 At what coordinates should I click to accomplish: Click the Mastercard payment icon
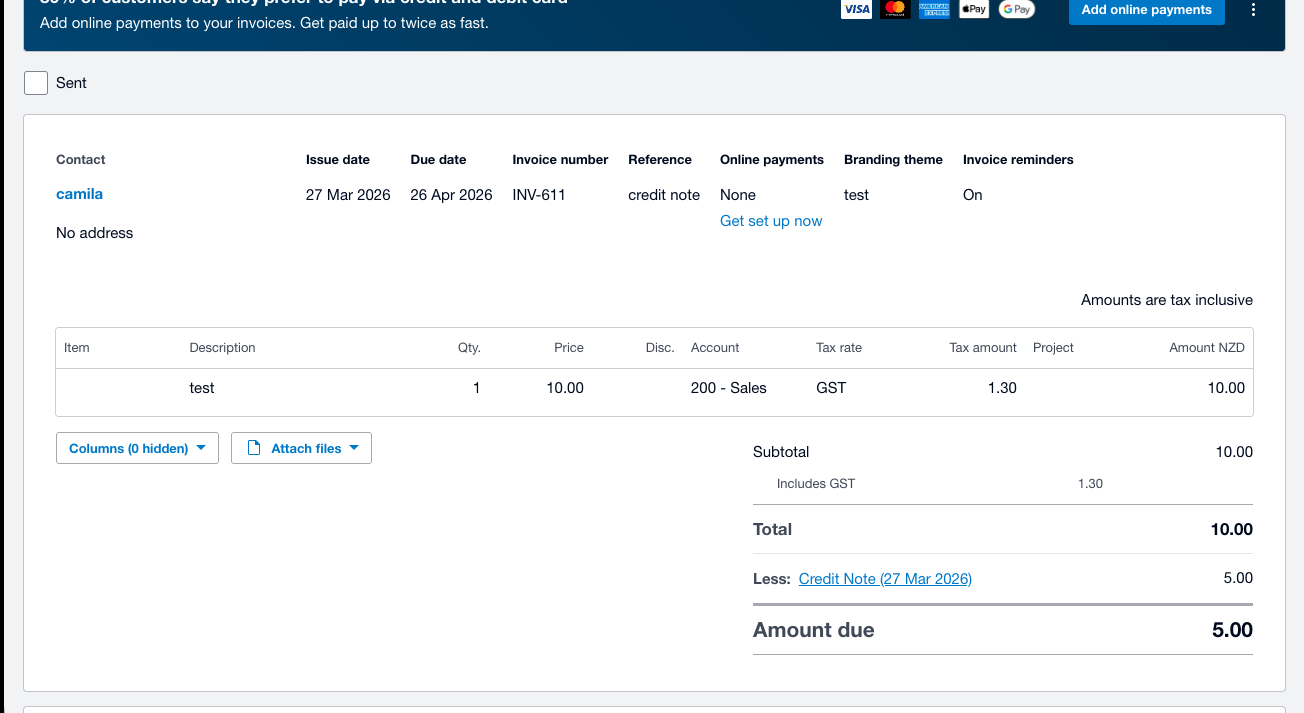click(895, 9)
